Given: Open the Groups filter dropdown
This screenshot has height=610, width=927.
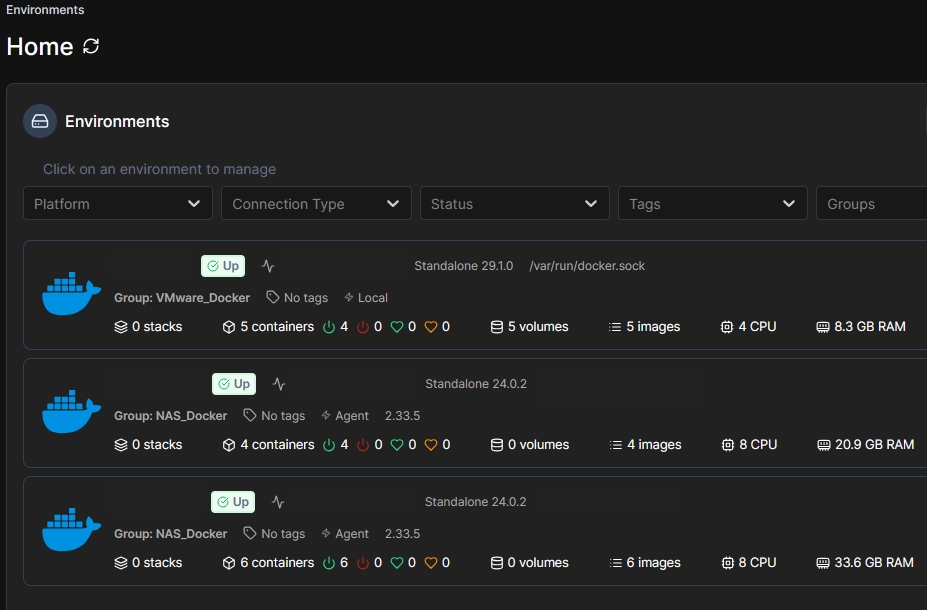Looking at the screenshot, I should coord(870,204).
